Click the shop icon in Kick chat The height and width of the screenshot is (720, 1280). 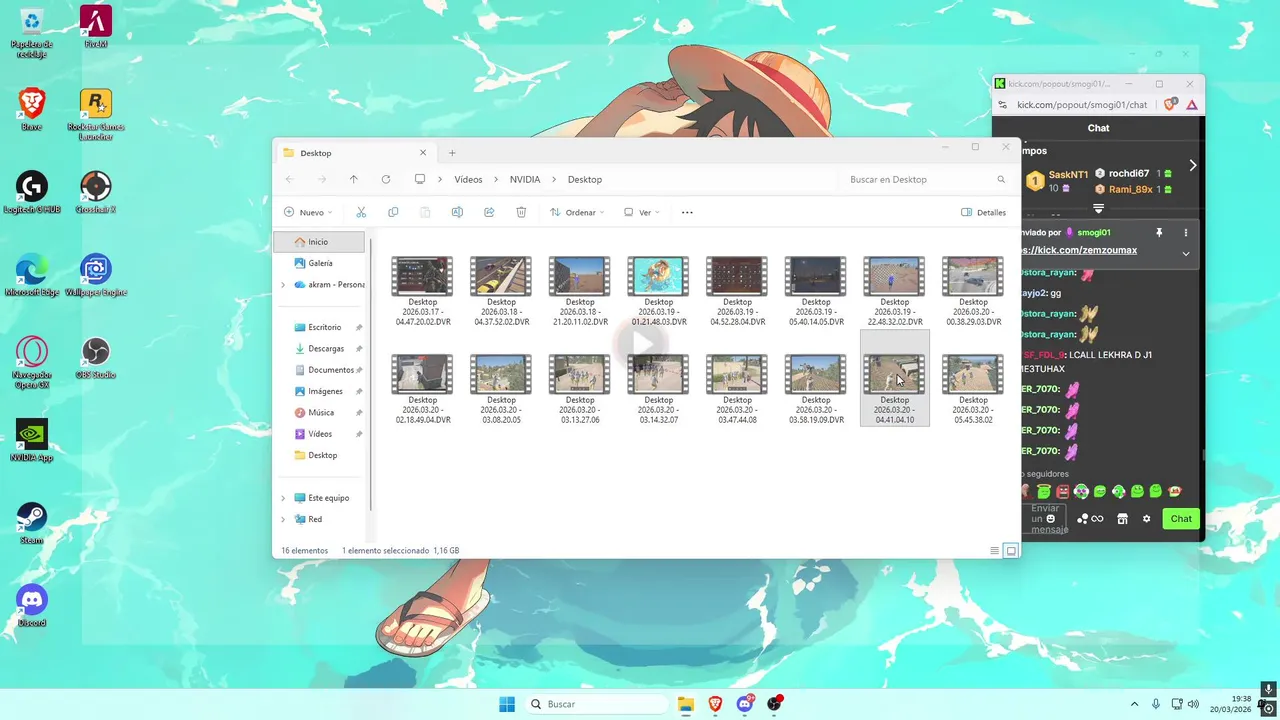(x=1122, y=519)
